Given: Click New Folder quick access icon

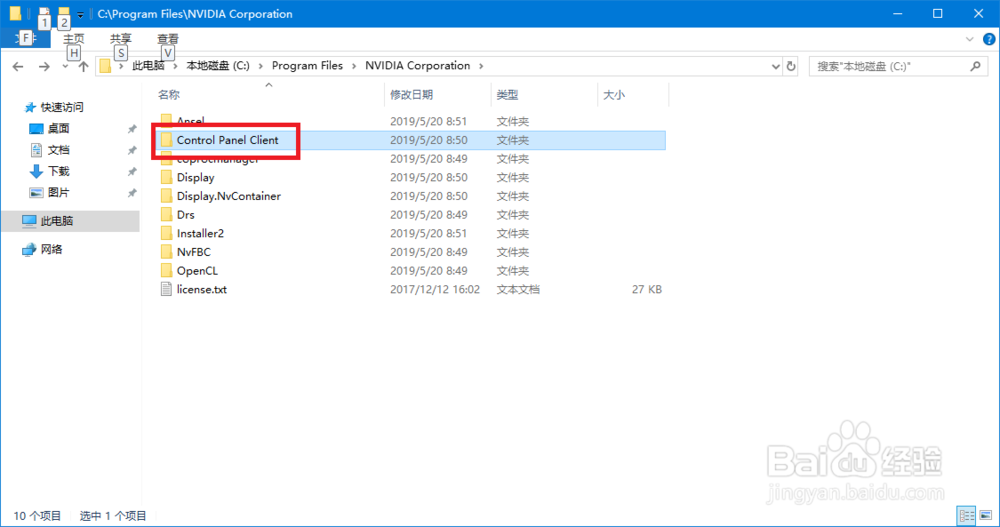Looking at the screenshot, I should (x=64, y=13).
